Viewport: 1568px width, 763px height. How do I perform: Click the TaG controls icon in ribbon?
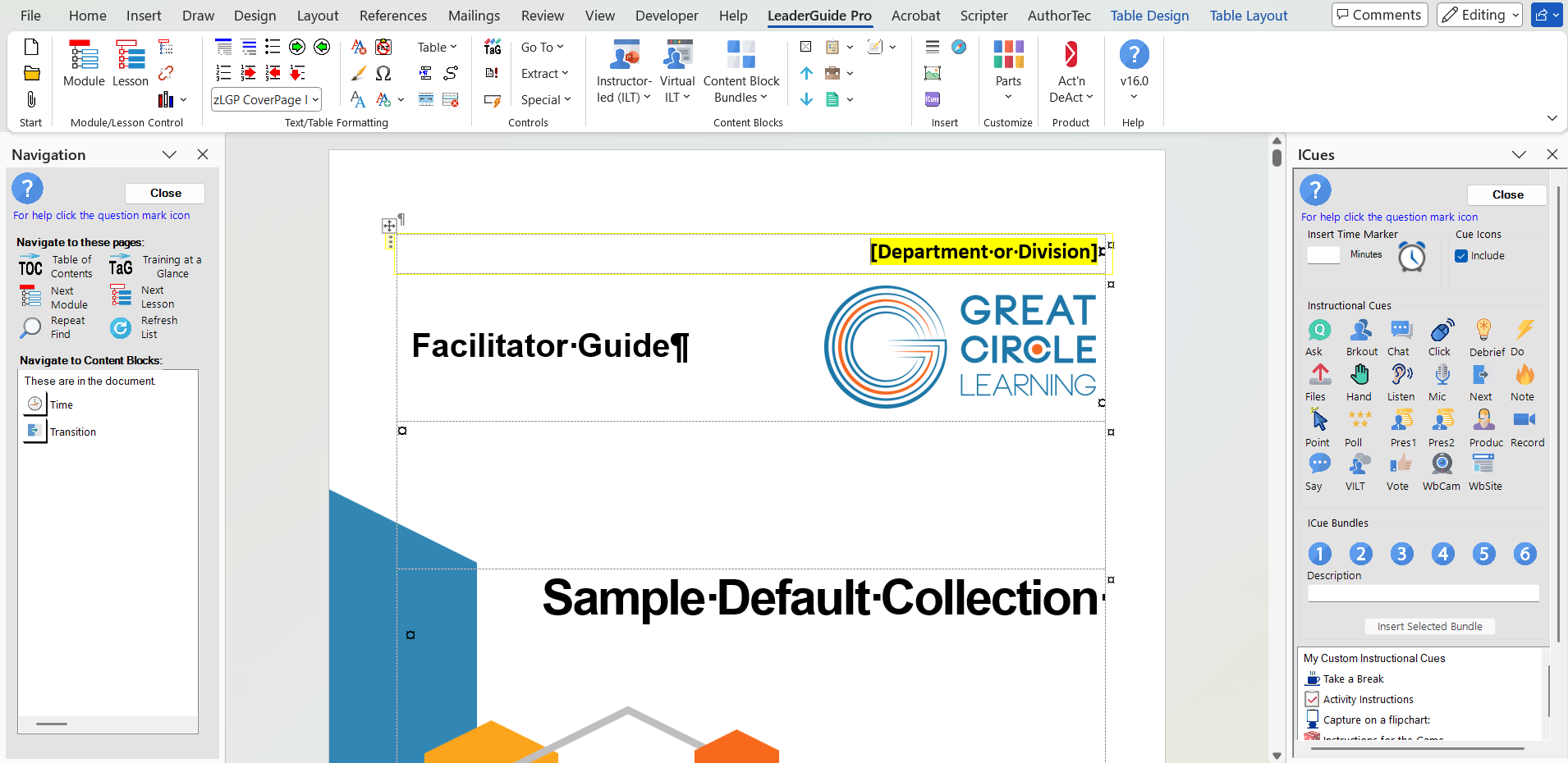click(493, 48)
